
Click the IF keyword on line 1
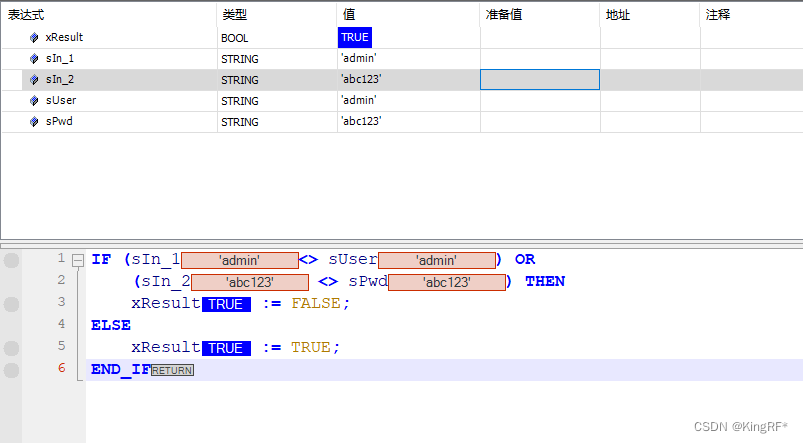pos(101,260)
